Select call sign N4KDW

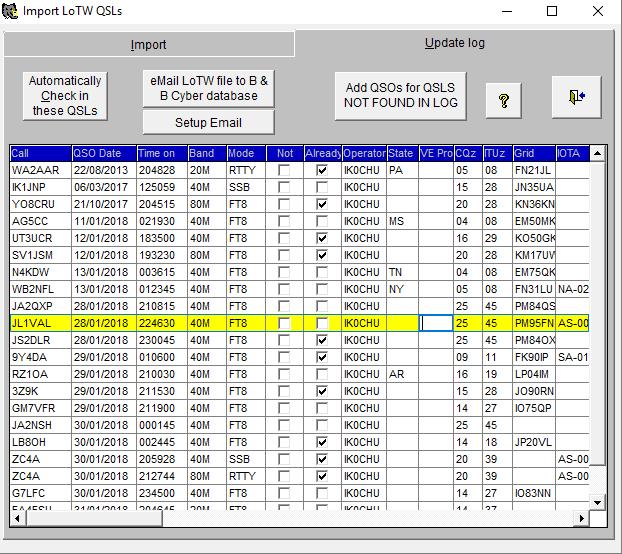pyautogui.click(x=30, y=272)
